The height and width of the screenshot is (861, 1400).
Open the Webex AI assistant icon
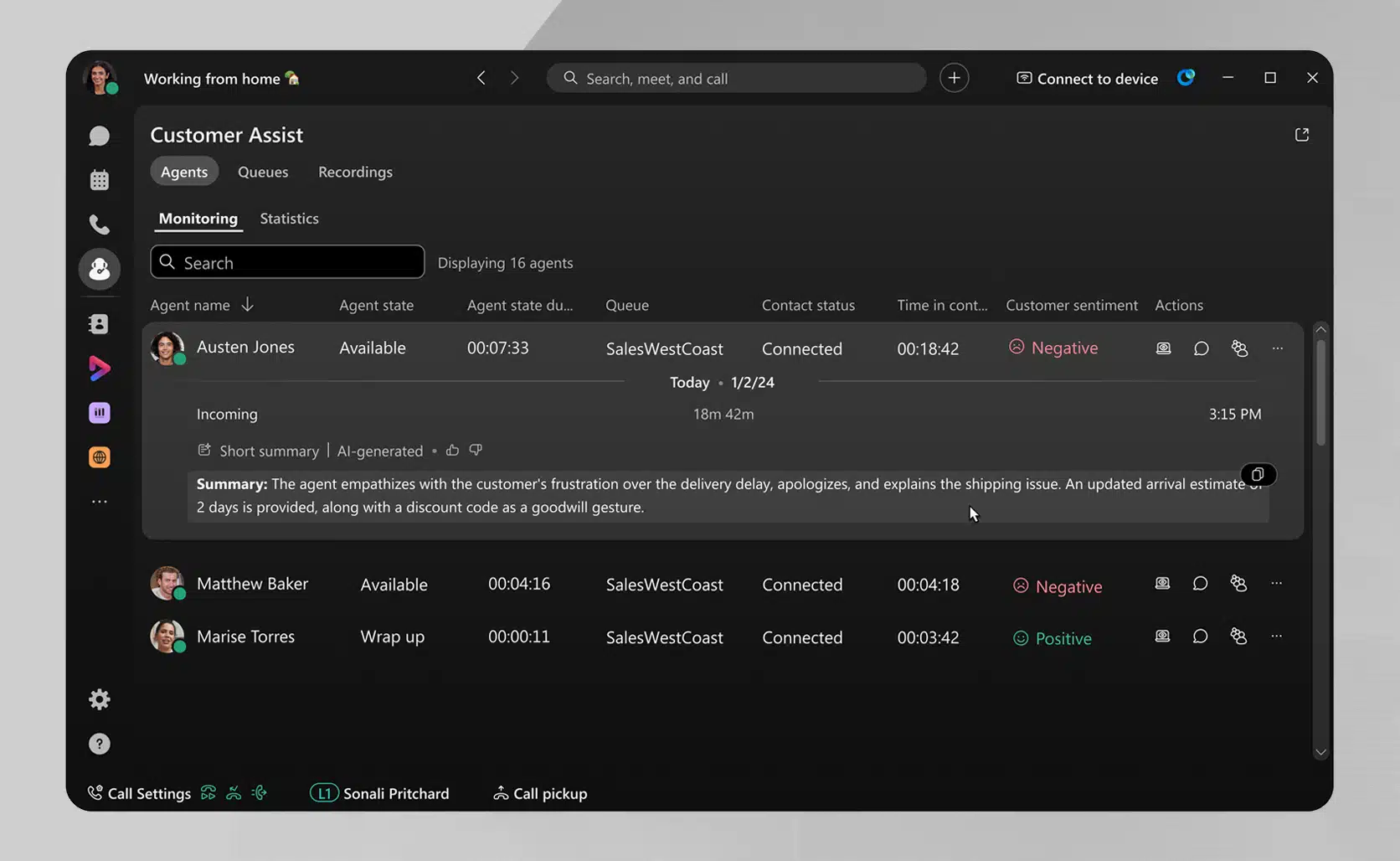(x=1186, y=78)
